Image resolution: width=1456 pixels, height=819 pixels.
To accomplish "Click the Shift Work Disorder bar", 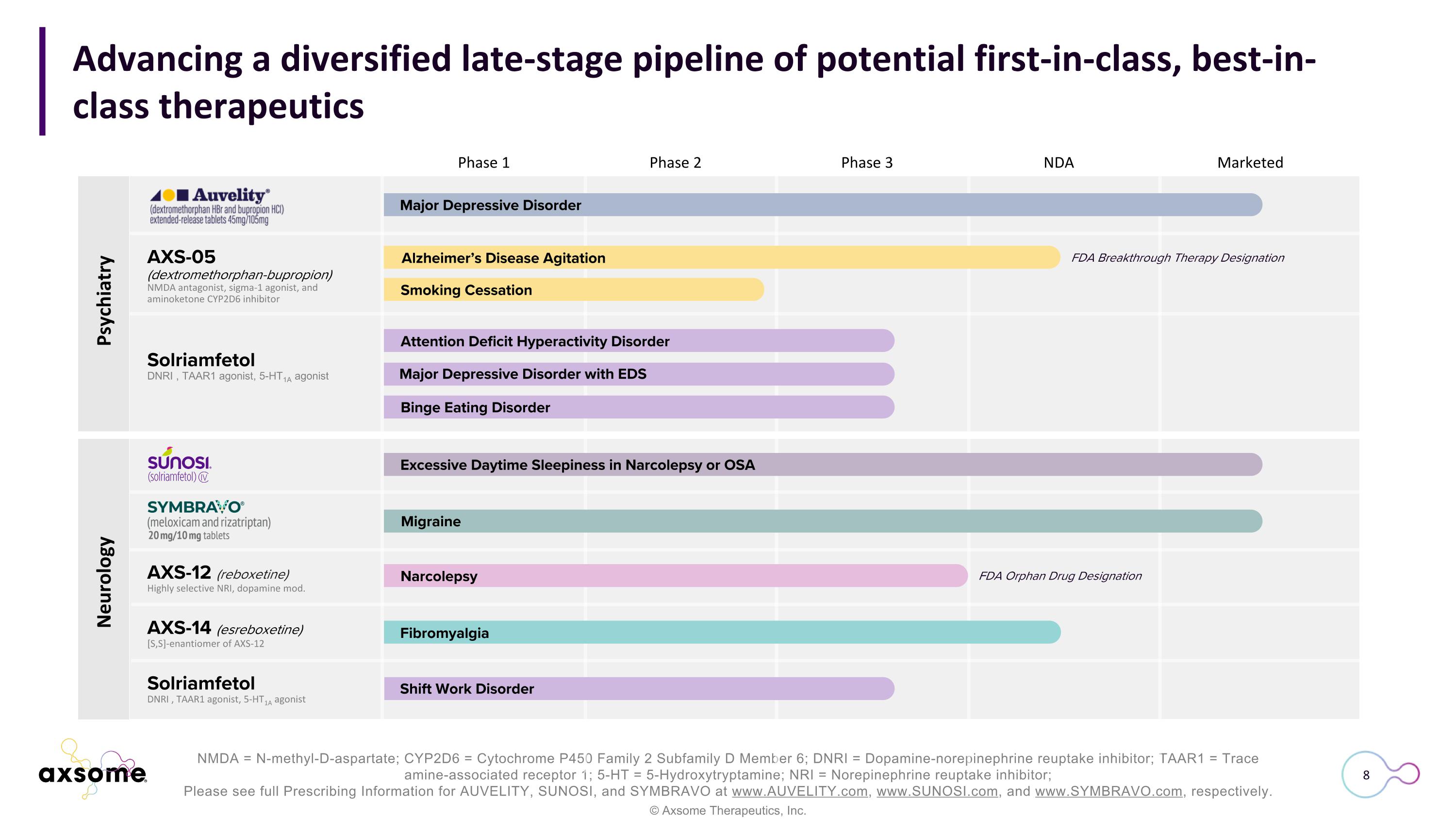I will (x=639, y=688).
